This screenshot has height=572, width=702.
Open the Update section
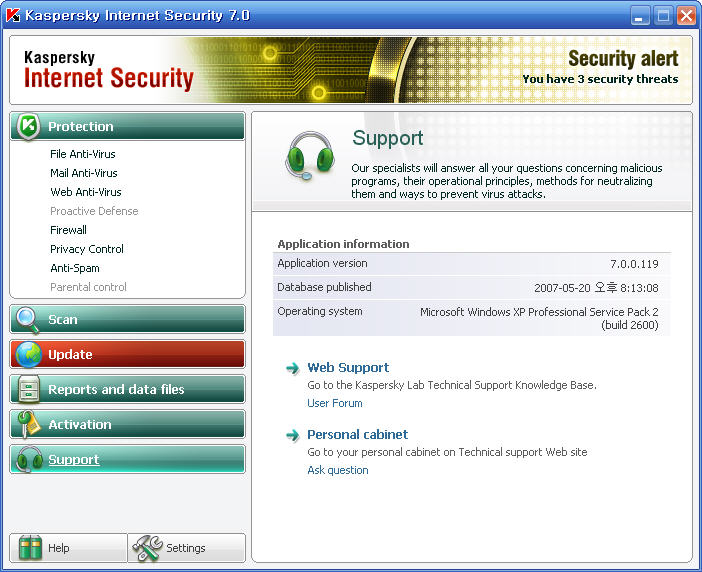coord(128,354)
